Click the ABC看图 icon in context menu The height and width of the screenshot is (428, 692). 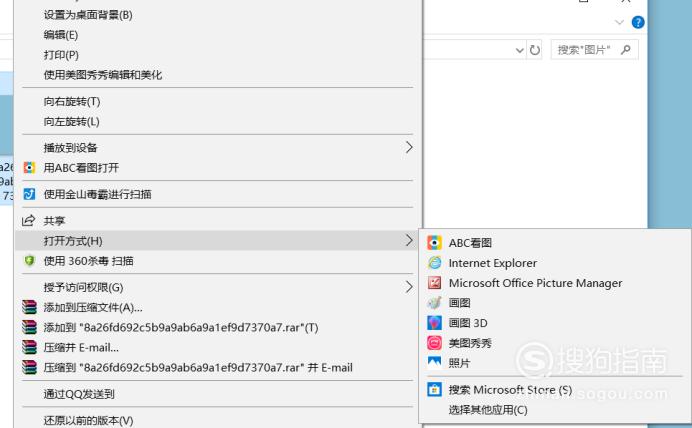pos(29,168)
